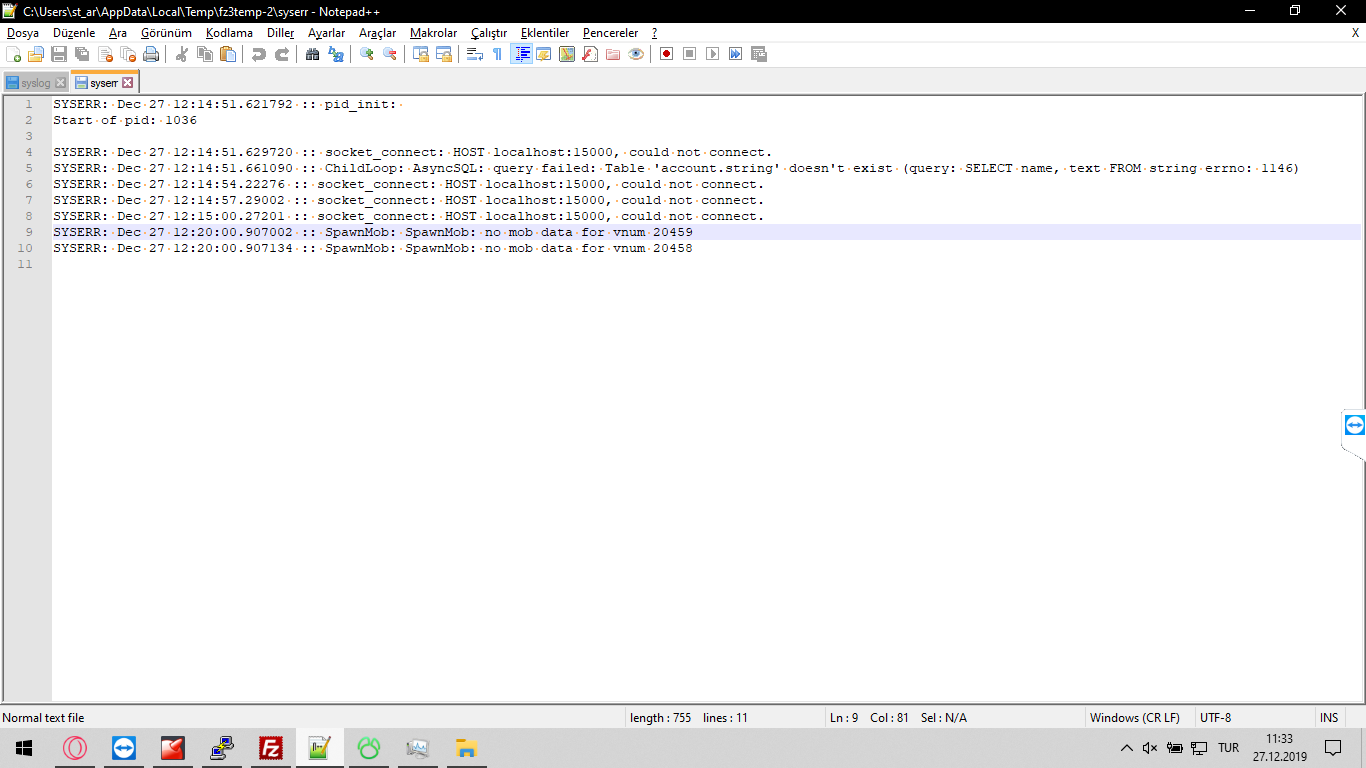Toggle the indent guide toolbar button
The image size is (1366, 768).
(521, 54)
